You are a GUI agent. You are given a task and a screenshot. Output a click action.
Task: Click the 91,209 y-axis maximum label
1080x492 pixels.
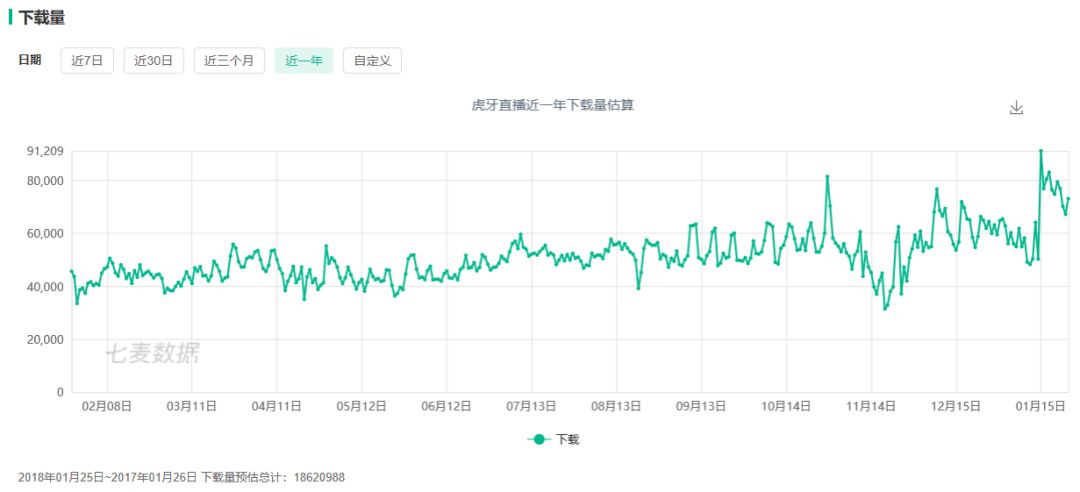click(45, 151)
